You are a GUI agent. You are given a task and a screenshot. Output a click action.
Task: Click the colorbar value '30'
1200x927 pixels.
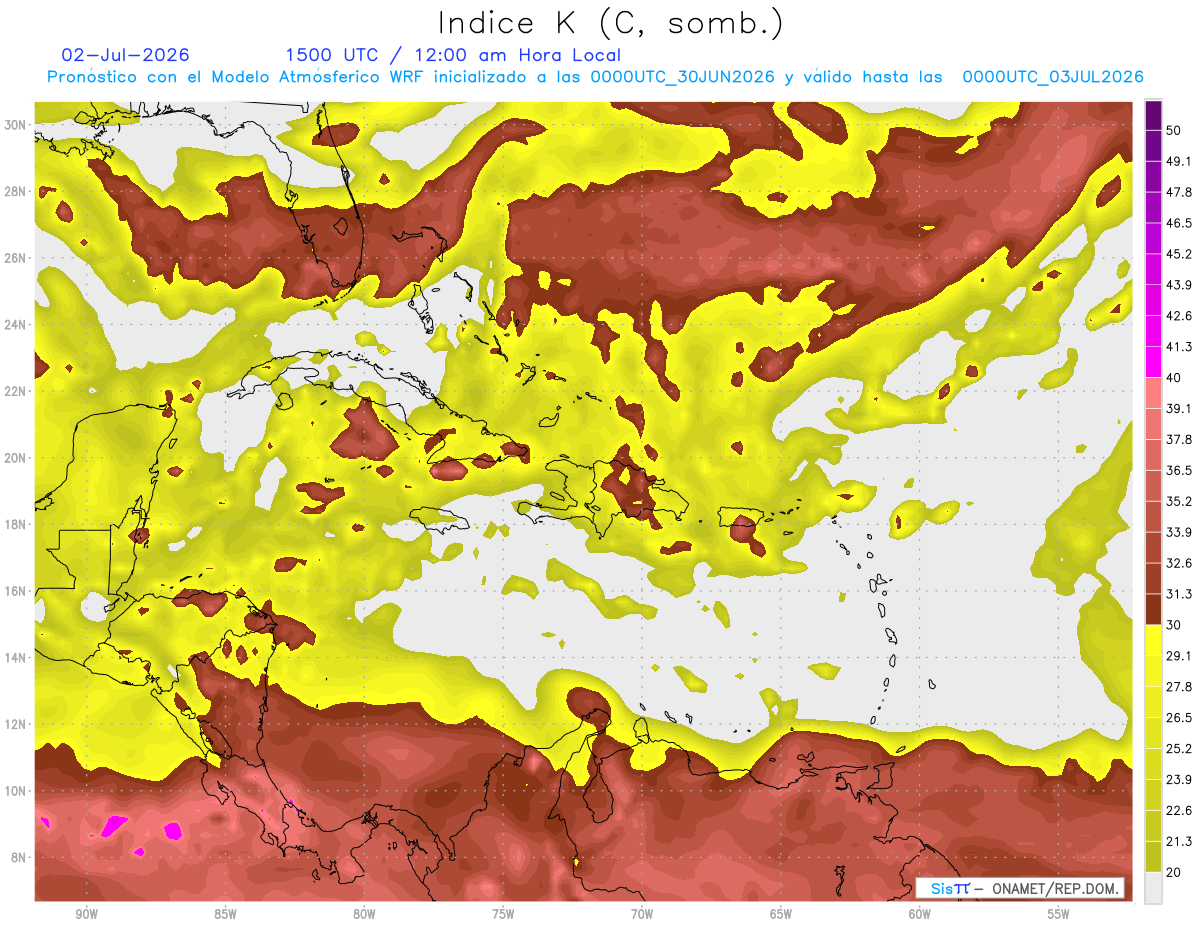point(1174,626)
